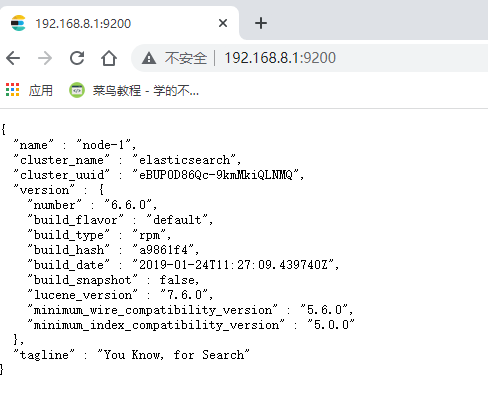Image resolution: width=488 pixels, height=404 pixels.
Task: Click the "elasticsearch" cluster name value
Action: click(x=184, y=160)
